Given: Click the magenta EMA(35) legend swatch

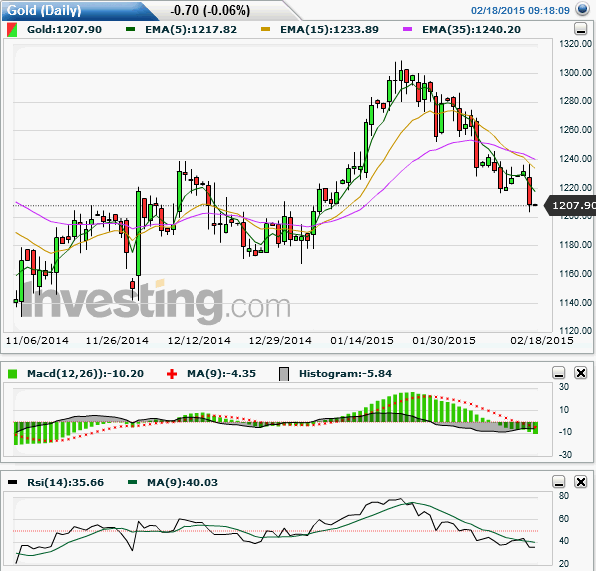Looking at the screenshot, I should pos(407,29).
